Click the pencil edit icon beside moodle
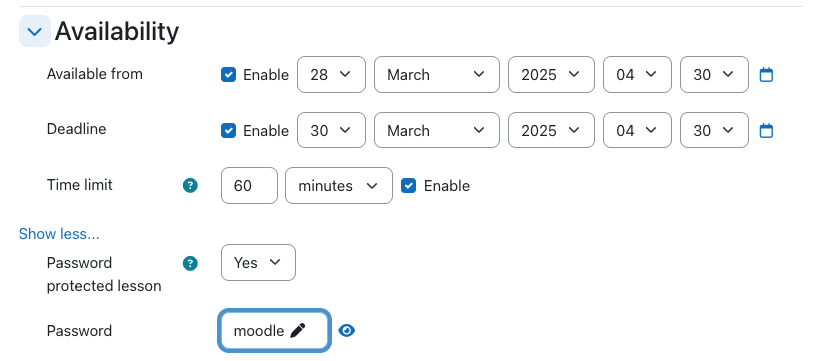This screenshot has width=813, height=361. 298,330
